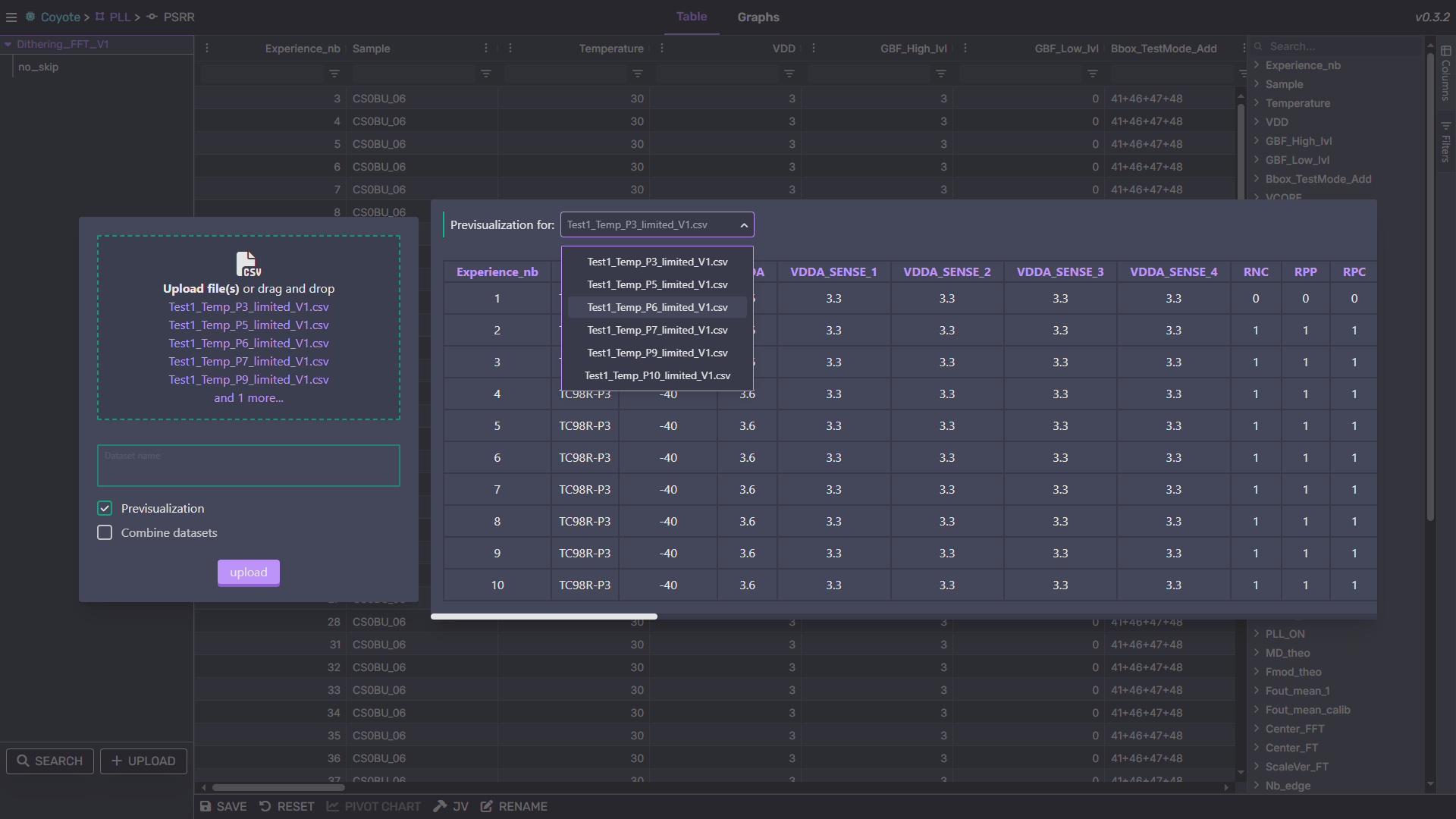Click the CSV file upload icon
1456x819 pixels.
tap(248, 264)
